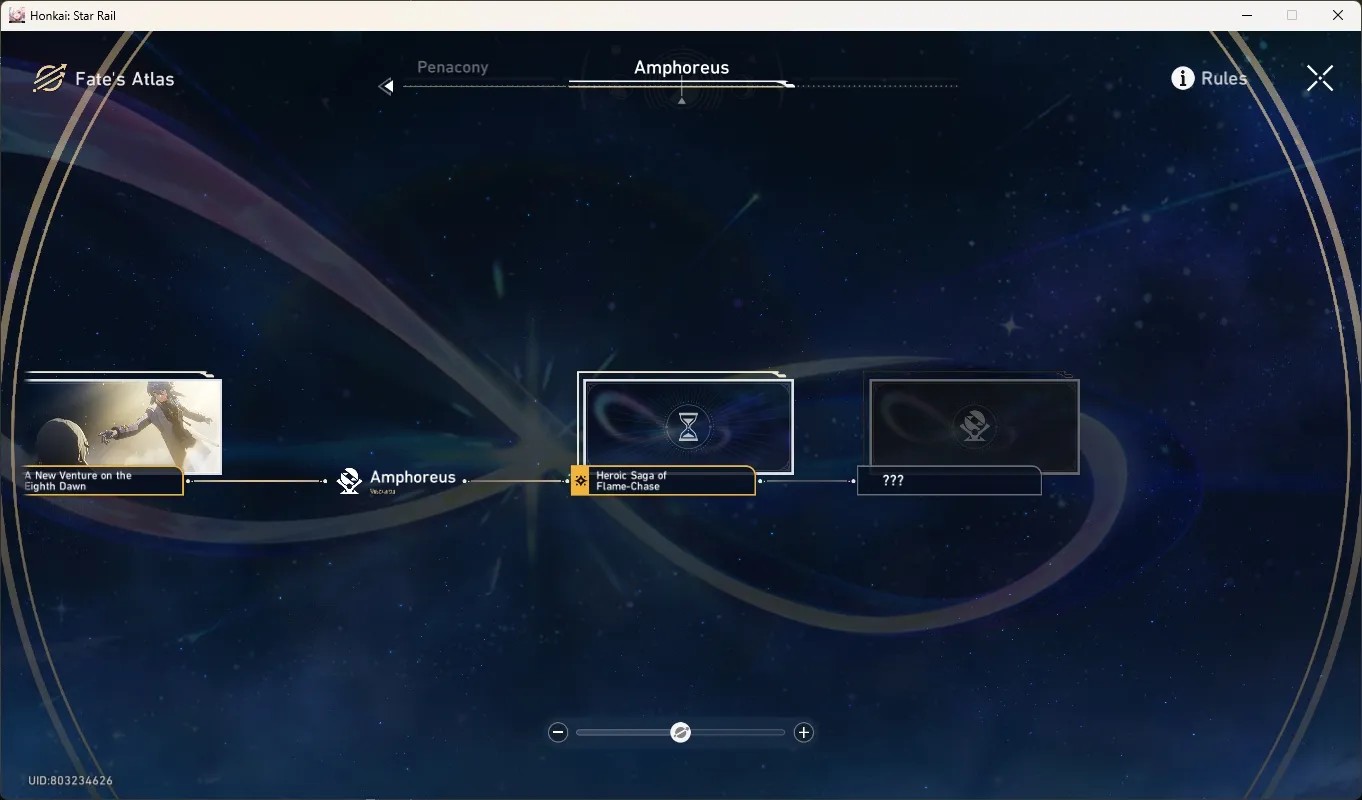Click the Amphoreus world node icon
1362x800 pixels.
[x=349, y=481]
